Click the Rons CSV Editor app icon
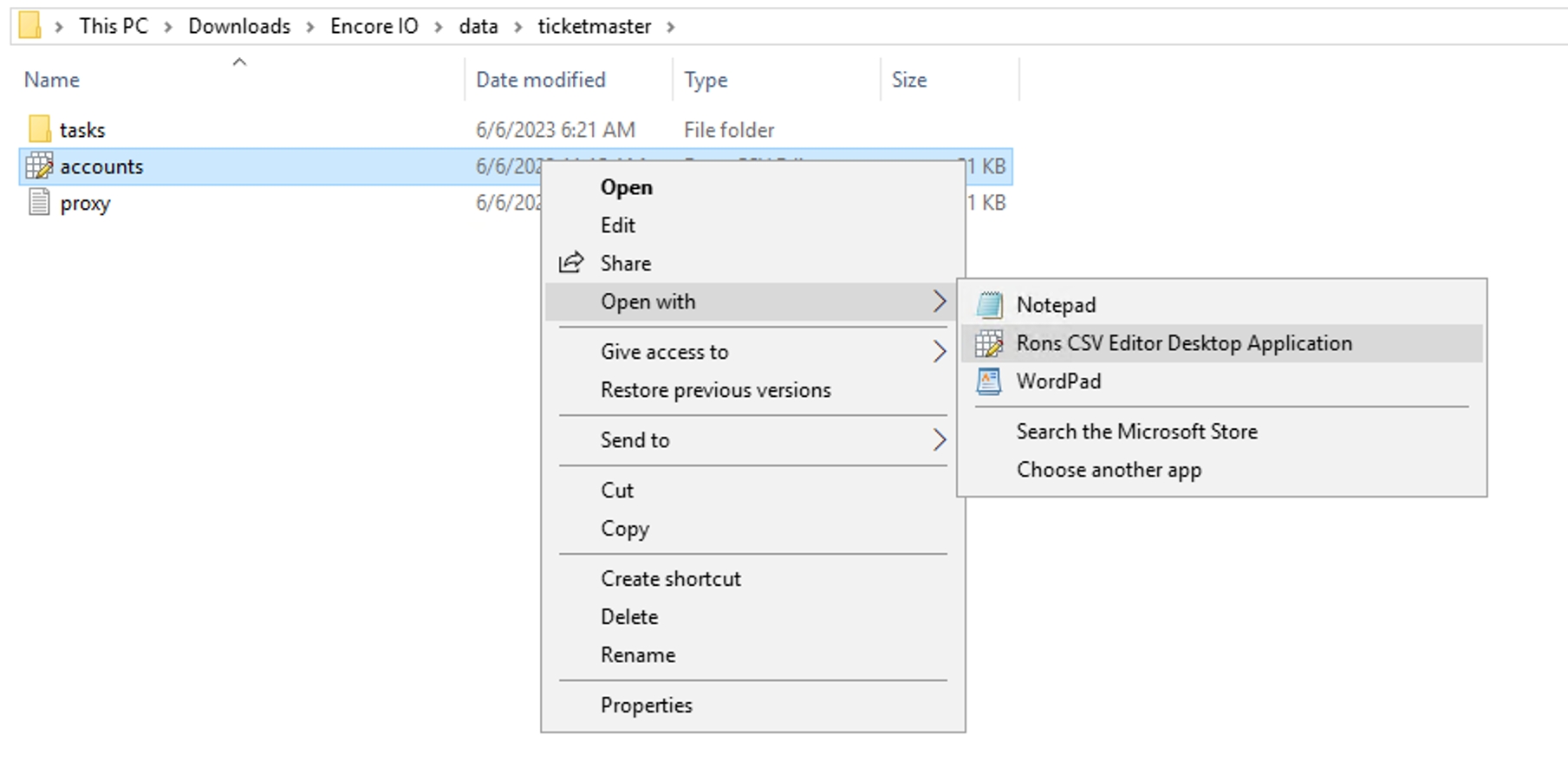1568x774 pixels. tap(989, 343)
